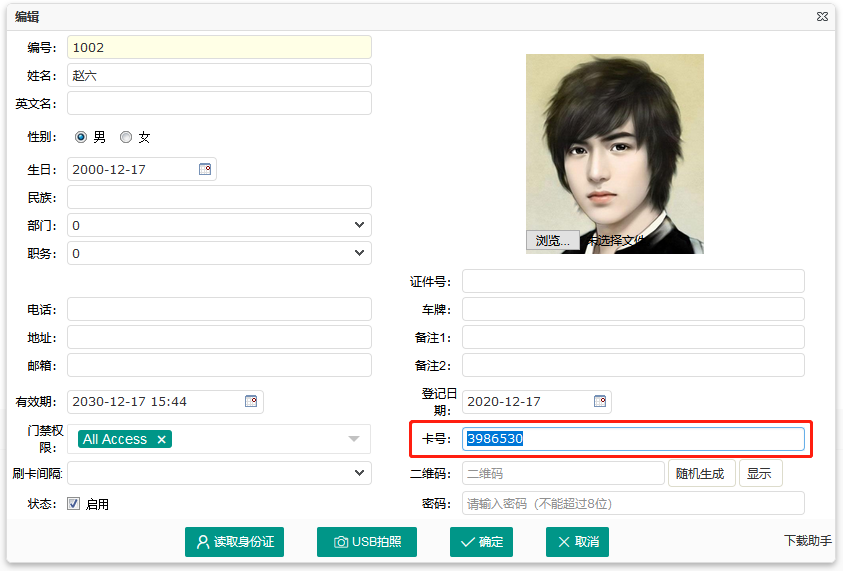Close the edit dialog window

822,17
